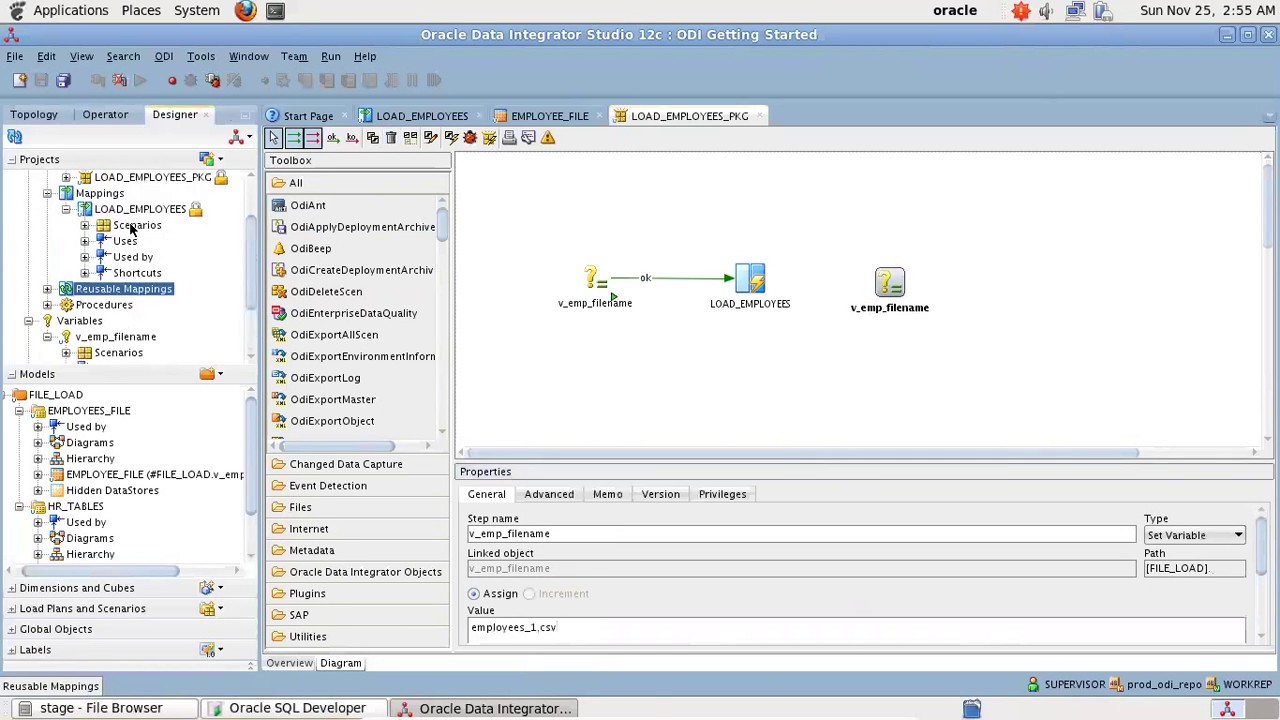Click the 'ko' link tool icon
Screen dimensions: 1280x720
coord(352,138)
